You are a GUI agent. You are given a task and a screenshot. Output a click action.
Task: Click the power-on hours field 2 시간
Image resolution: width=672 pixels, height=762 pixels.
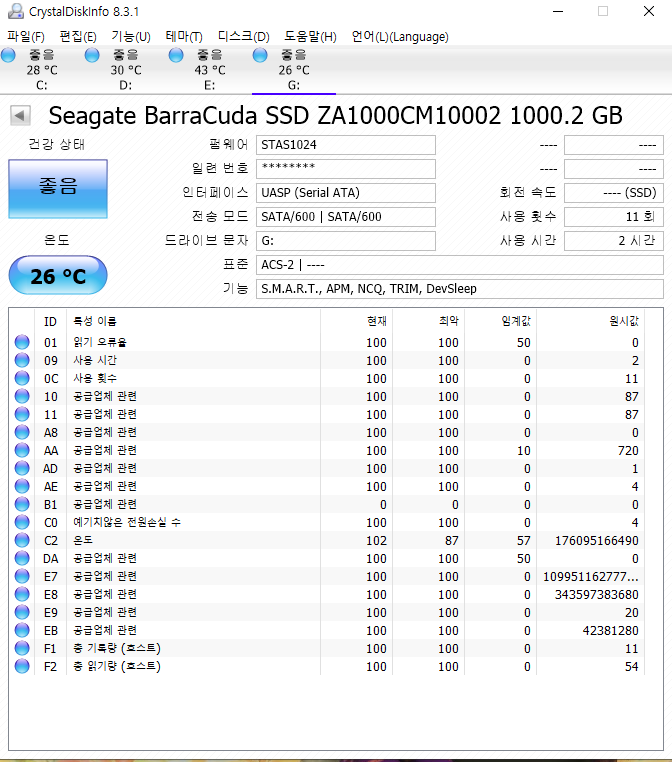[x=614, y=241]
